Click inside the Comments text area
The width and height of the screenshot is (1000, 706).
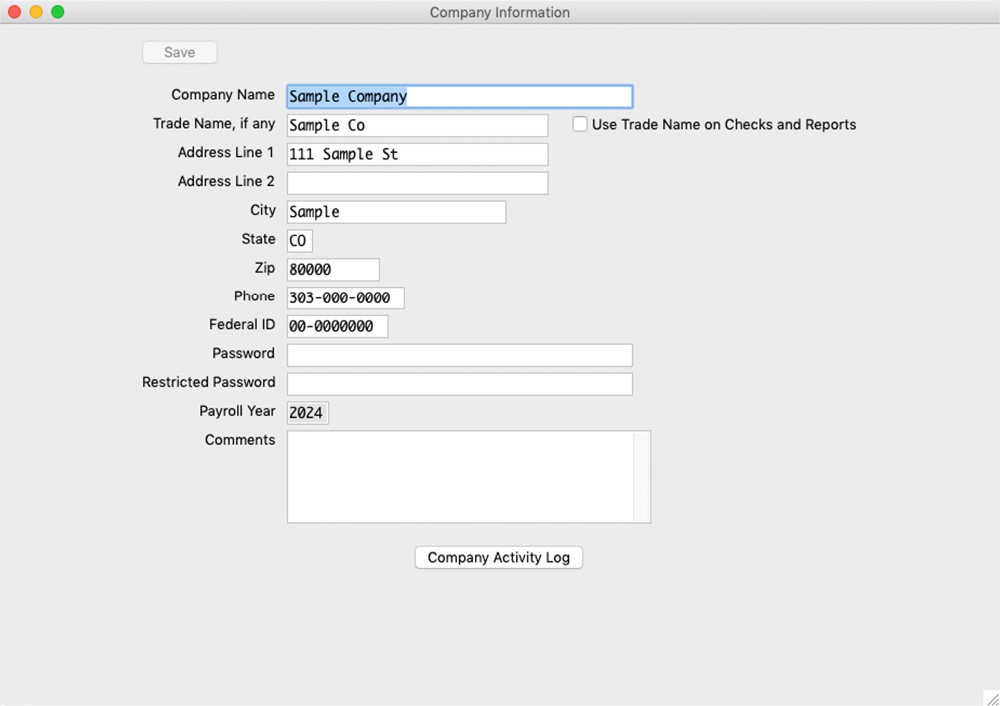click(460, 476)
